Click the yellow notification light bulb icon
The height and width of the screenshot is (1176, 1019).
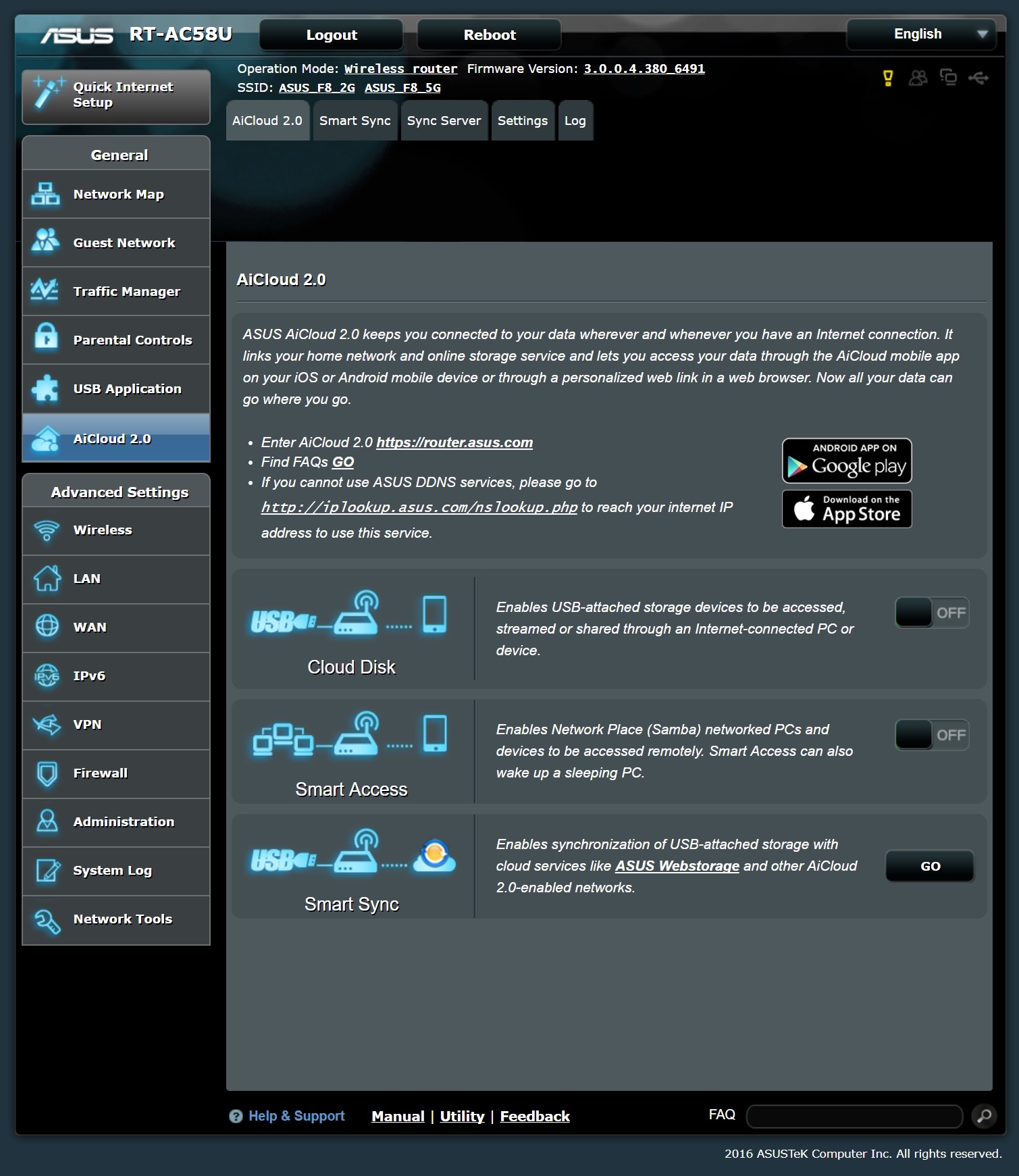click(x=888, y=78)
